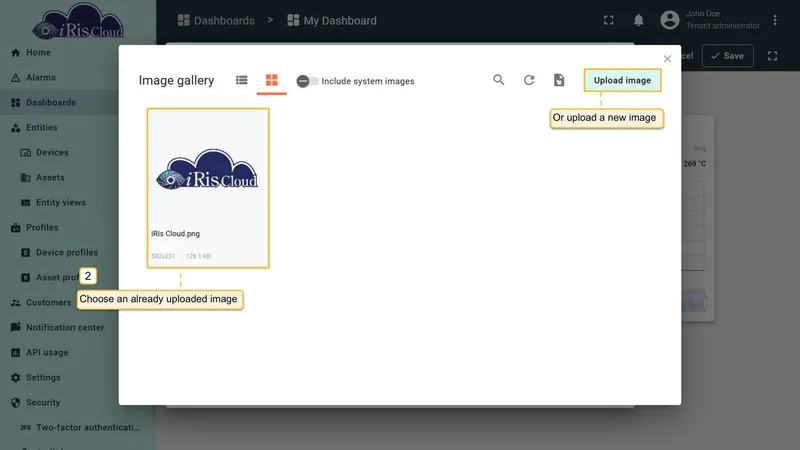Save the dashboard changes
This screenshot has height=450, width=800.
[728, 56]
